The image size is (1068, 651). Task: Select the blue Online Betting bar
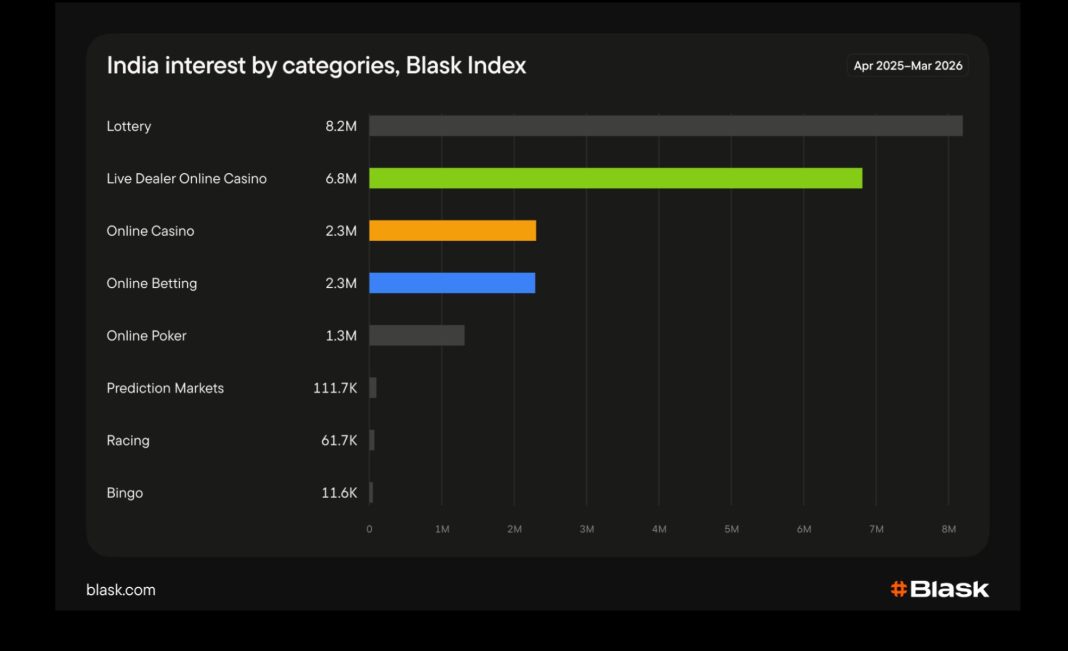click(452, 283)
